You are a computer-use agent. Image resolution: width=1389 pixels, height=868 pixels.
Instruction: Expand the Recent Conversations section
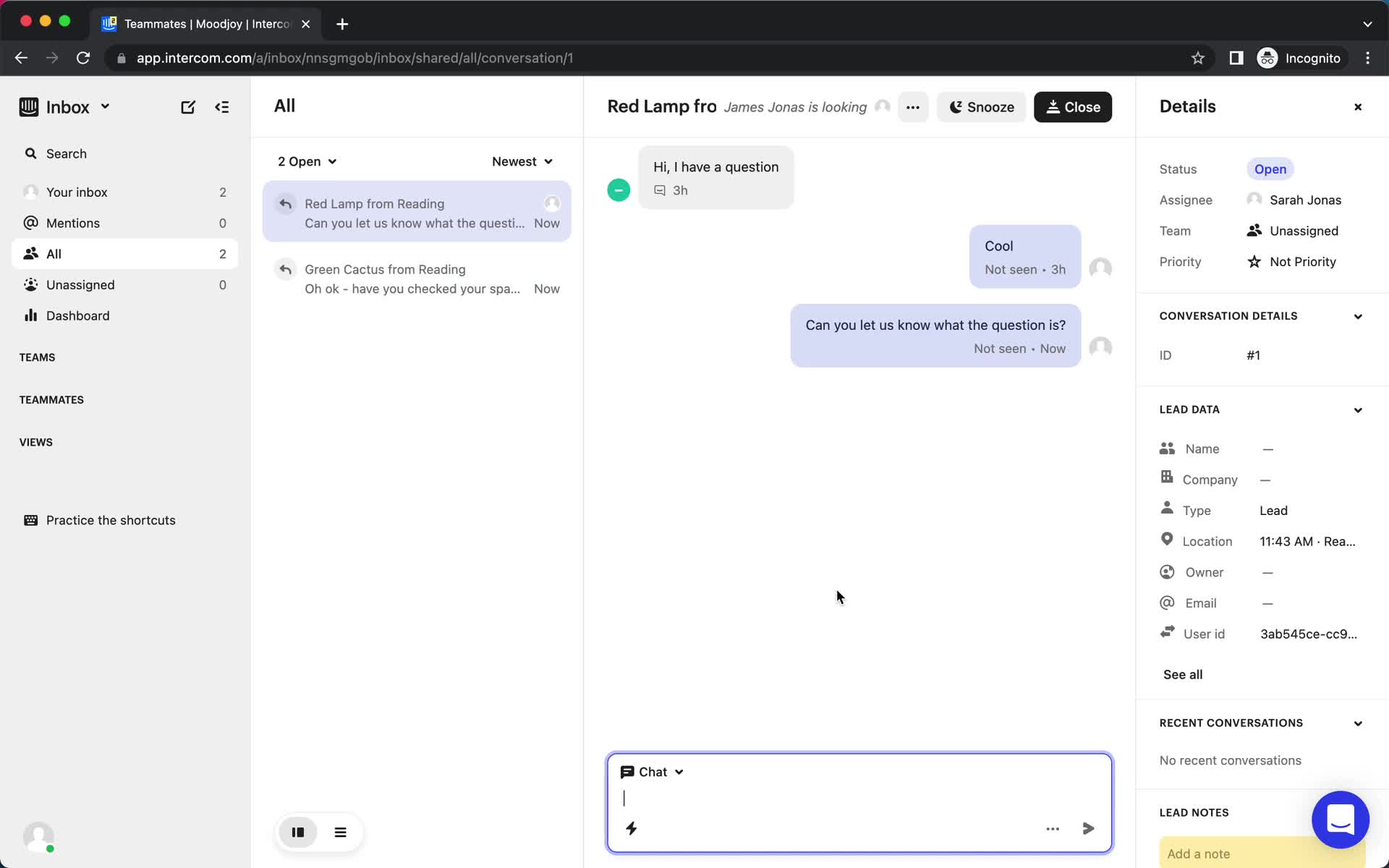coord(1357,723)
